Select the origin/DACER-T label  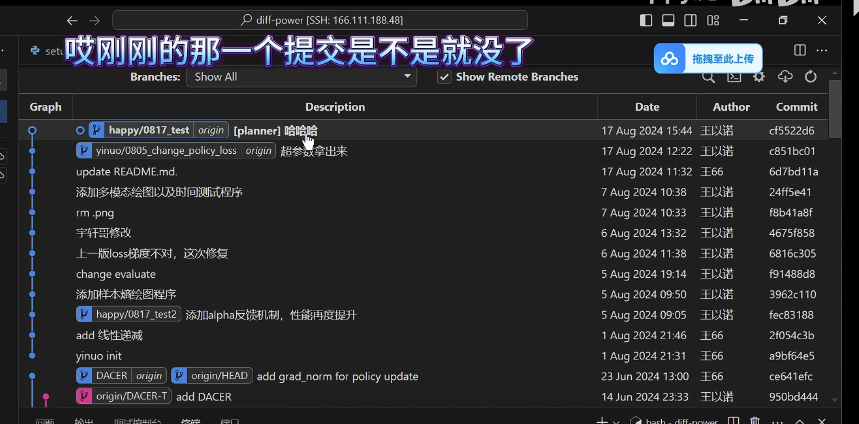pos(131,396)
